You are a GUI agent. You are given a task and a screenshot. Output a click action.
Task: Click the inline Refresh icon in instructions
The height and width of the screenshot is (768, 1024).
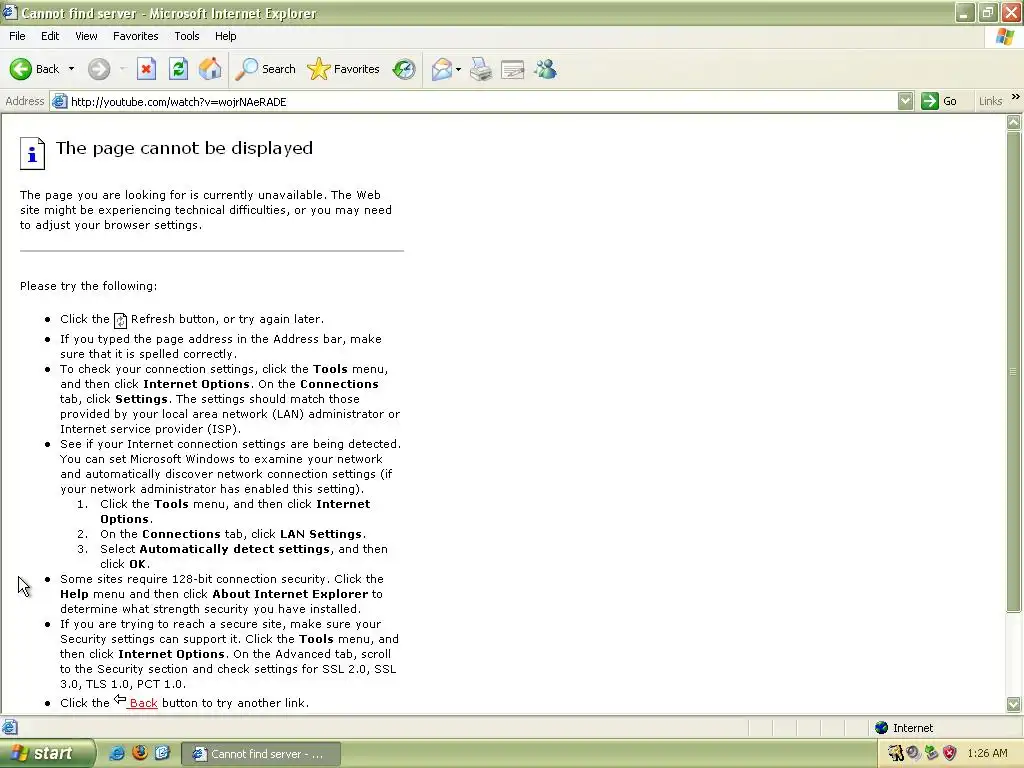coord(120,321)
